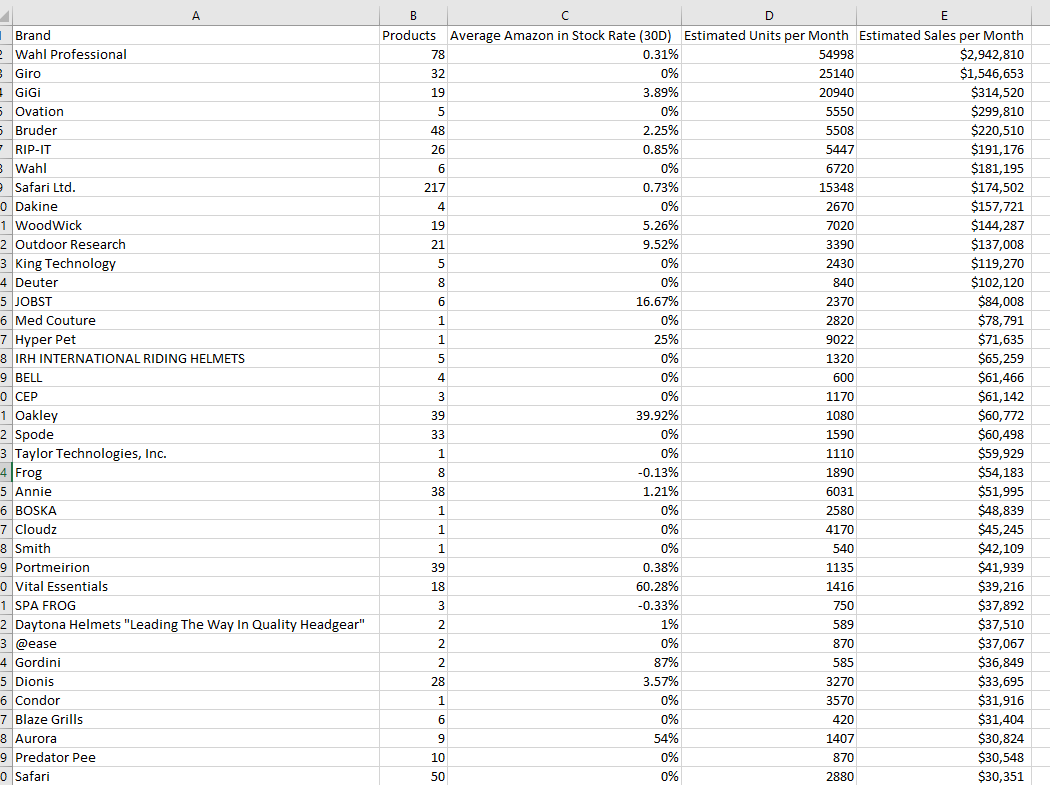1050x785 pixels.
Task: Select the Aurora brand cell
Action: click(x=196, y=738)
